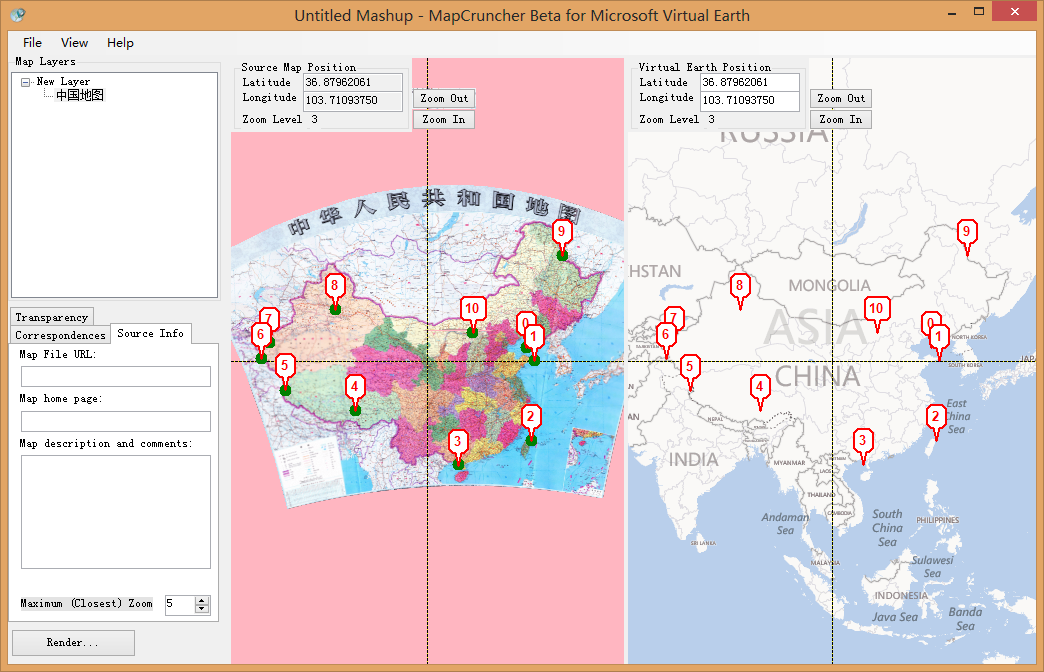
Task: Click the Maximum Zoom value field
Action: (x=180, y=604)
